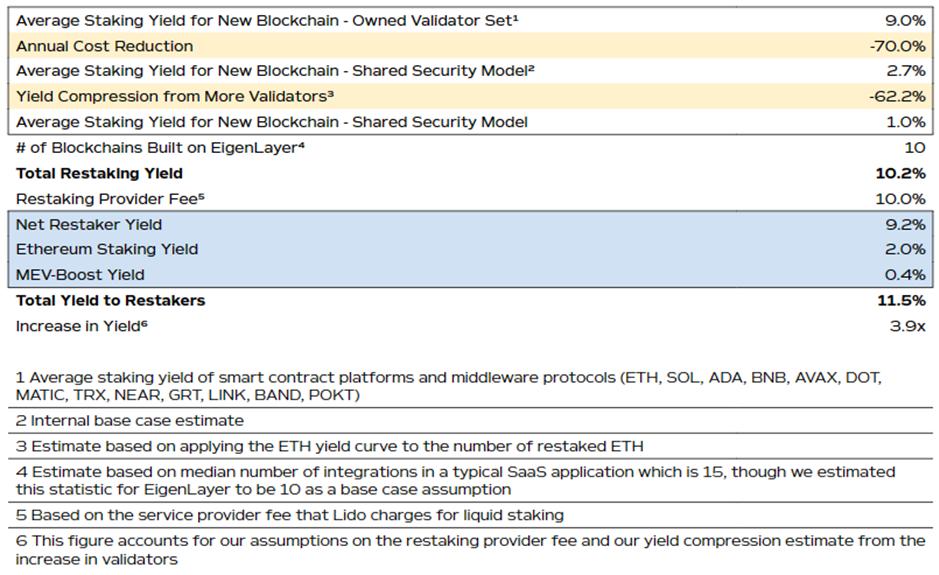
Task: Click the Blockchains Built on EigenLayer label
Action: (x=169, y=147)
